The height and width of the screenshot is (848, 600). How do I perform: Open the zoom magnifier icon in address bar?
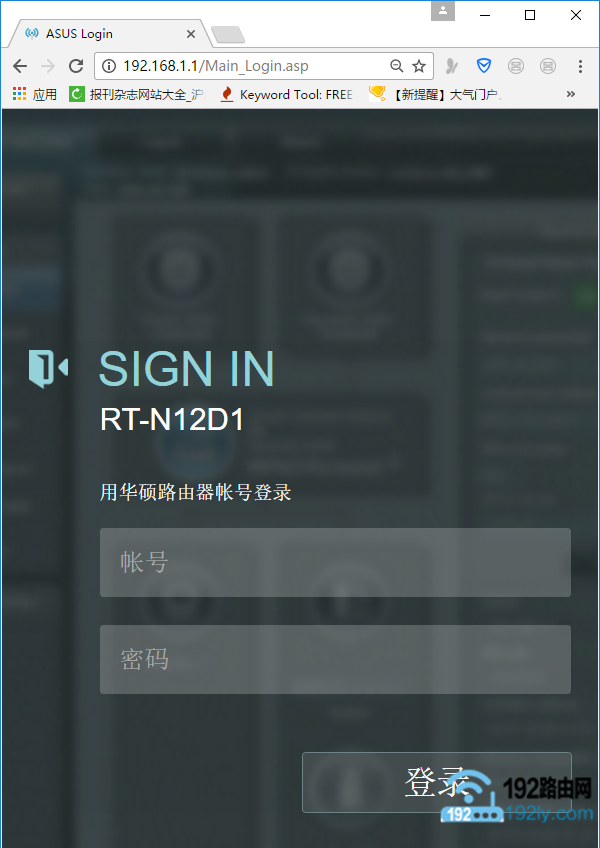397,66
